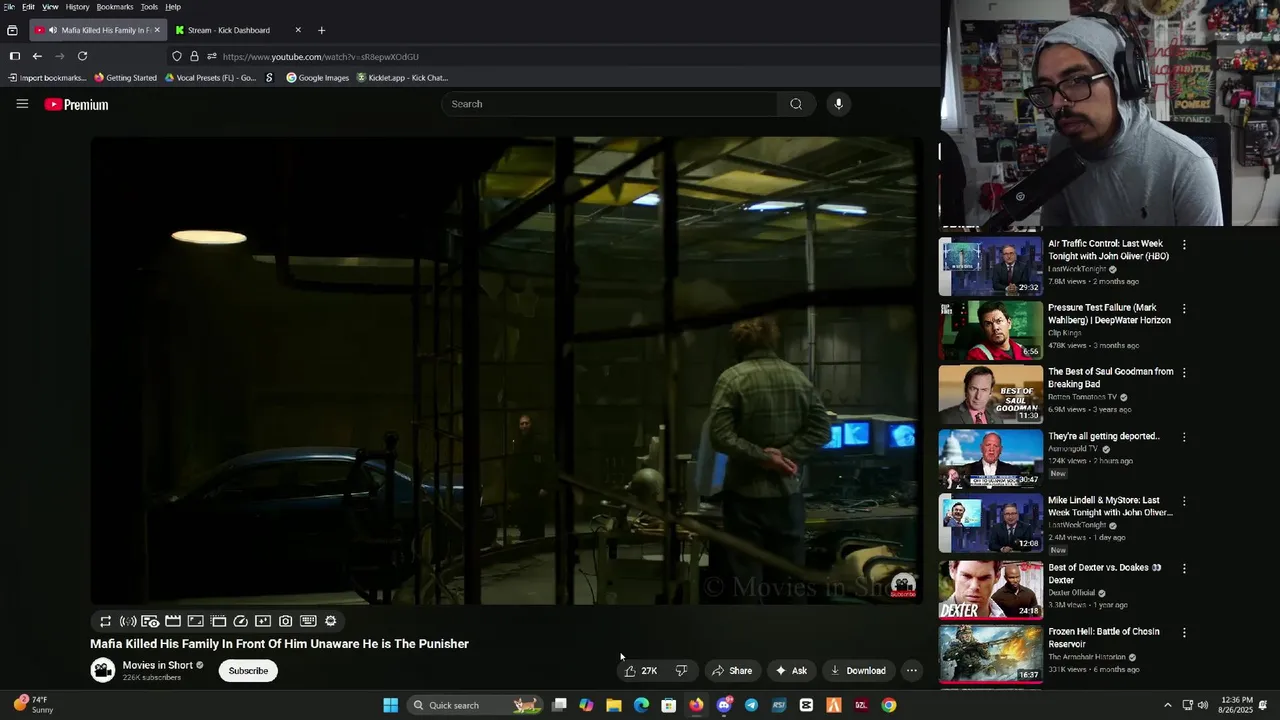1280x720 pixels.
Task: Click the Share button
Action: pos(731,671)
